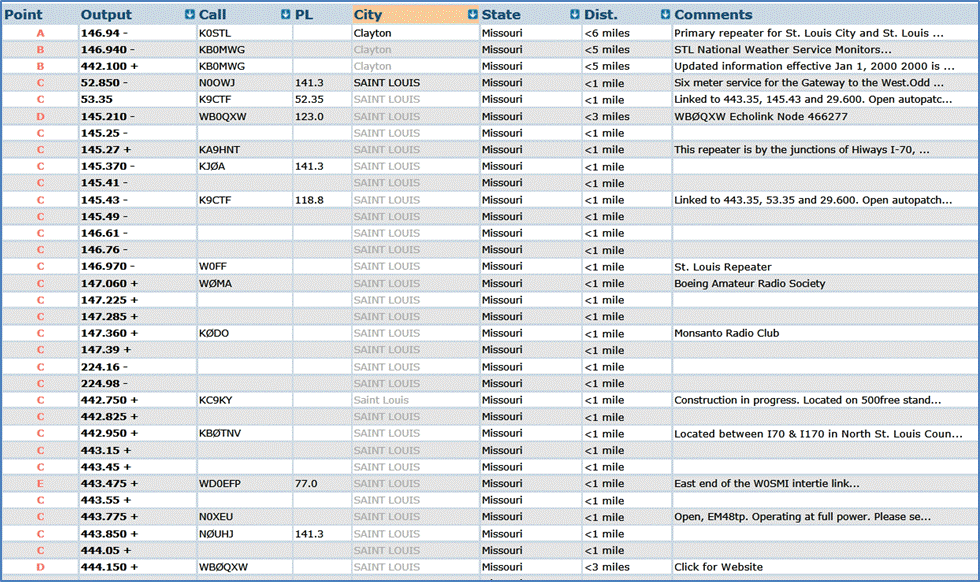Click call sign KØDO

point(214,333)
